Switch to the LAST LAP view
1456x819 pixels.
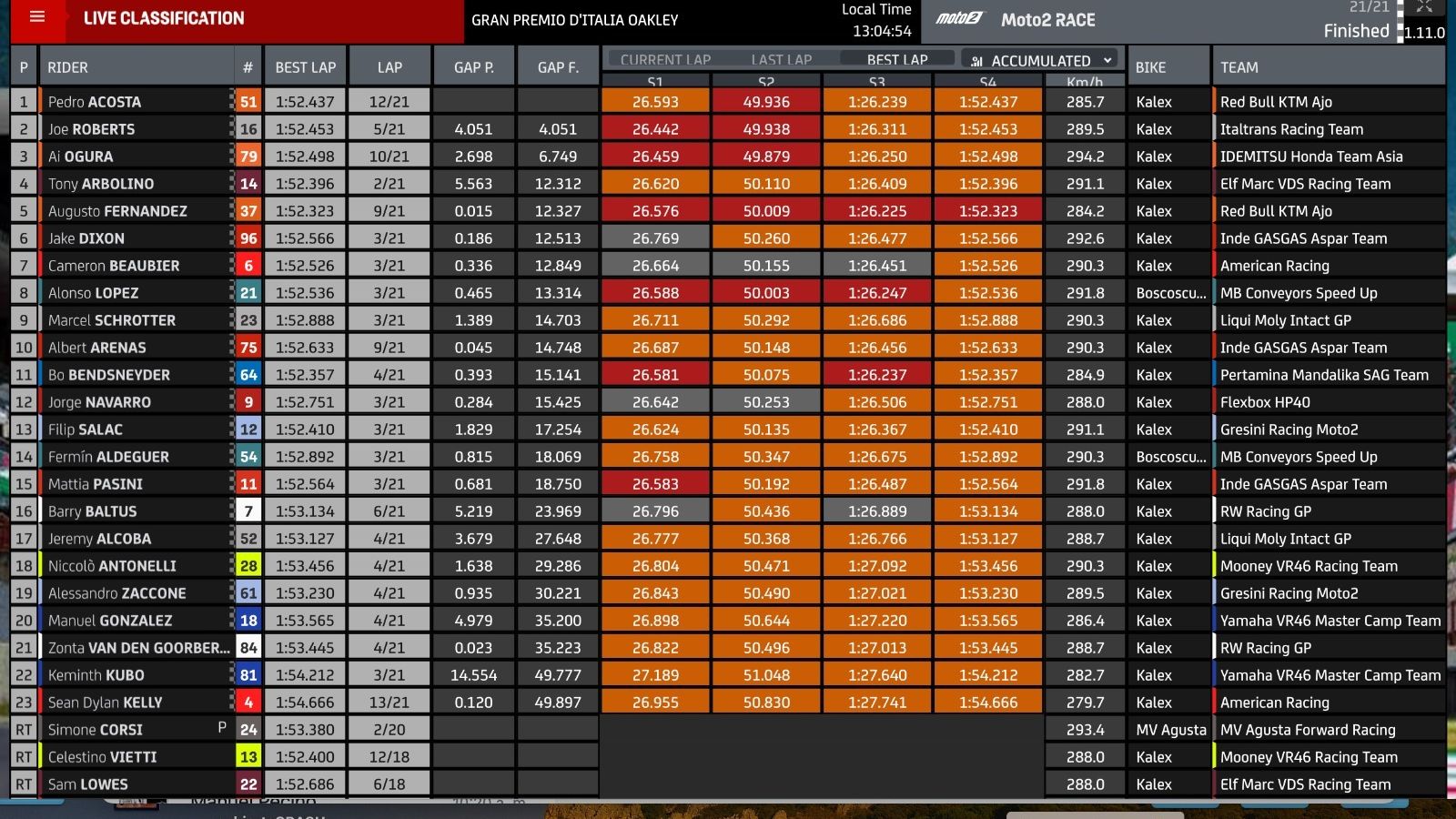click(x=781, y=60)
